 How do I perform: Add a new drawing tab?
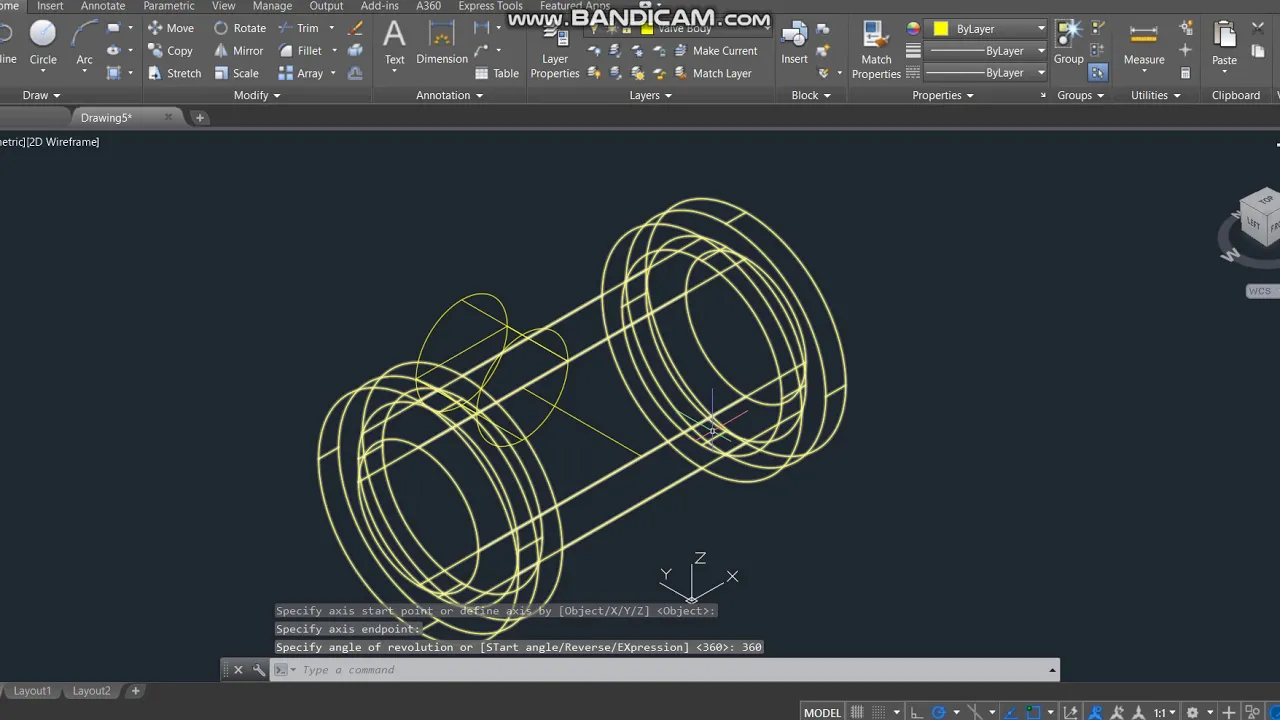point(200,118)
